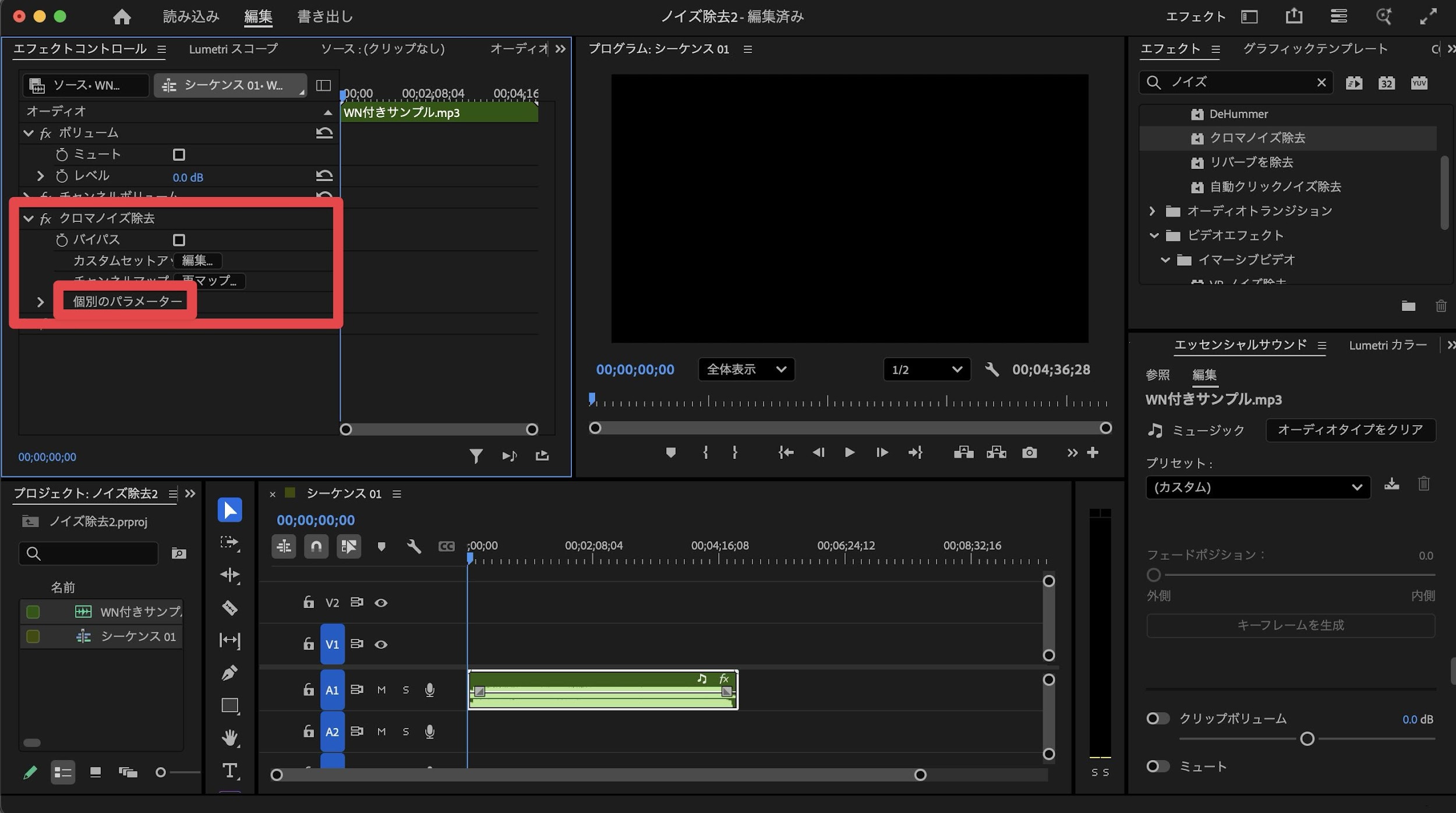Switch to the 書き出し workspace tab
Viewport: 1456px width, 813px height.
click(325, 16)
